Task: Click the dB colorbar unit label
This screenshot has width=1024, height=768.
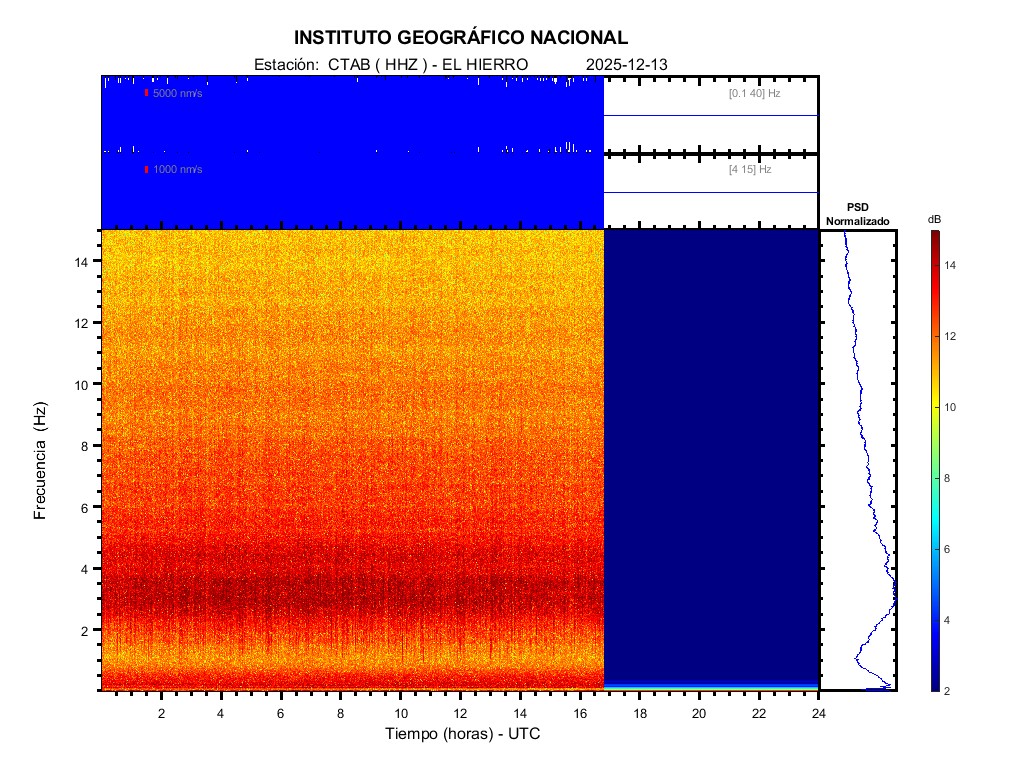Action: (x=934, y=219)
